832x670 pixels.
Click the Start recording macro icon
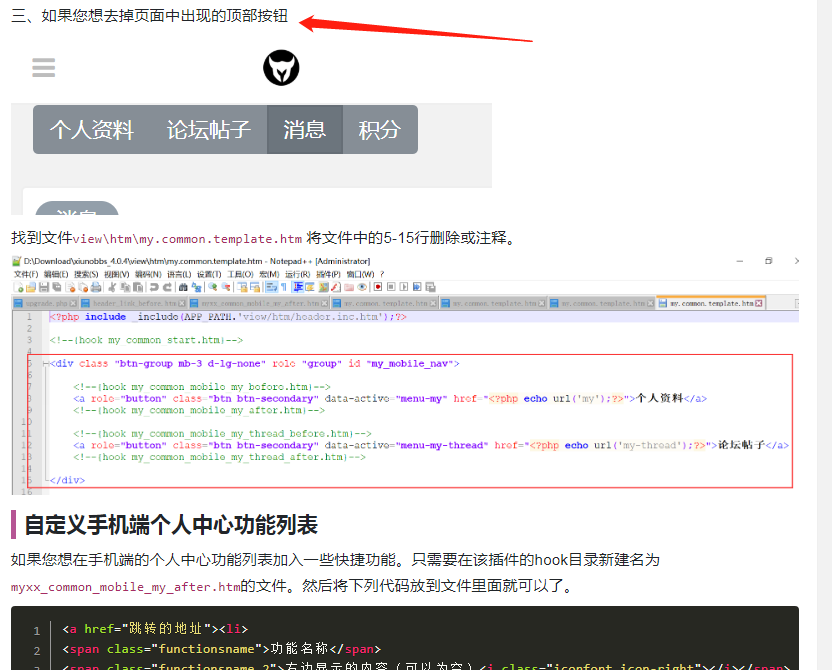pyautogui.click(x=378, y=287)
